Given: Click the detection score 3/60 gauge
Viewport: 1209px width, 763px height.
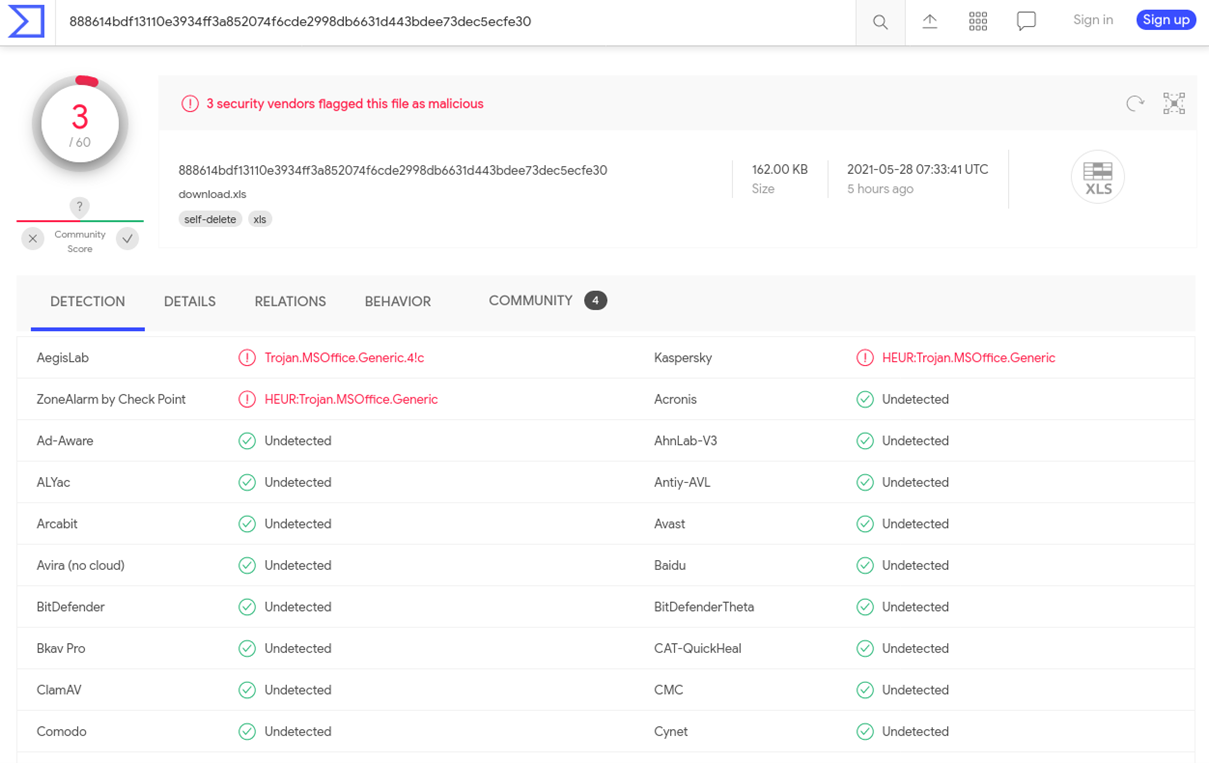Looking at the screenshot, I should pos(80,125).
